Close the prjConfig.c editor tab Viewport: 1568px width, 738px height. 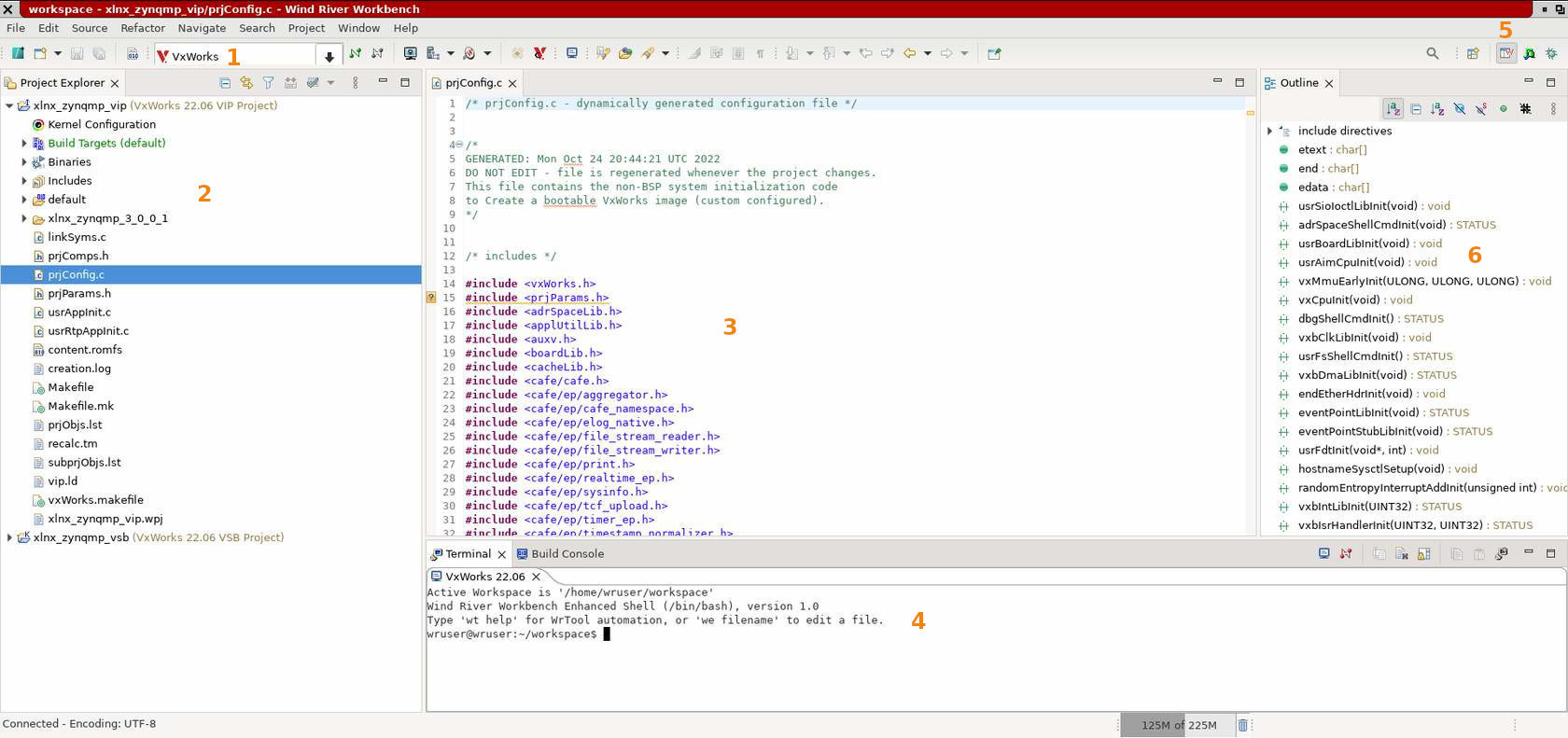(x=512, y=83)
